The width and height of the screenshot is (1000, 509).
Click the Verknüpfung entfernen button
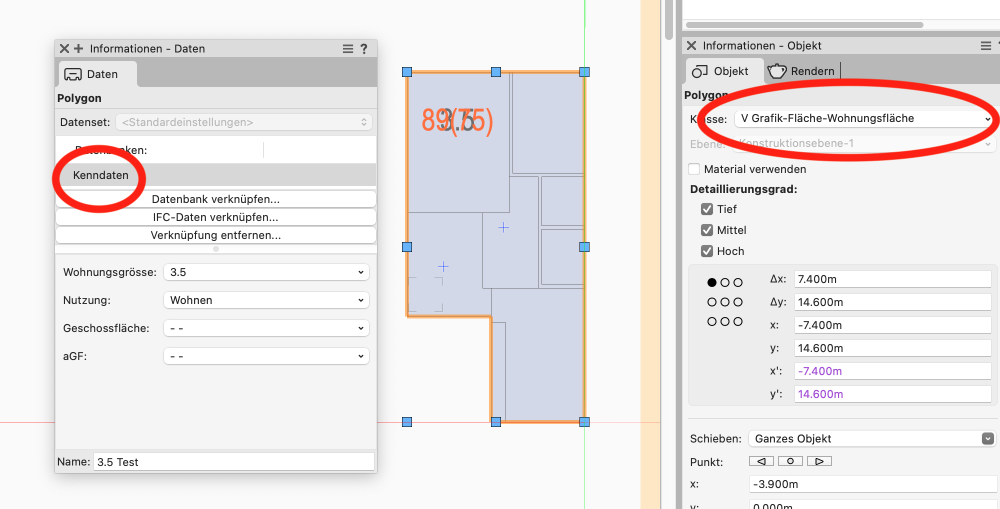[x=215, y=235]
